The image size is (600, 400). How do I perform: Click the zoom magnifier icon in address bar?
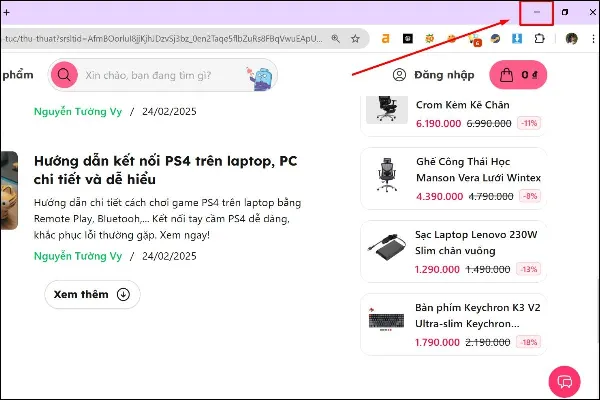coord(336,38)
